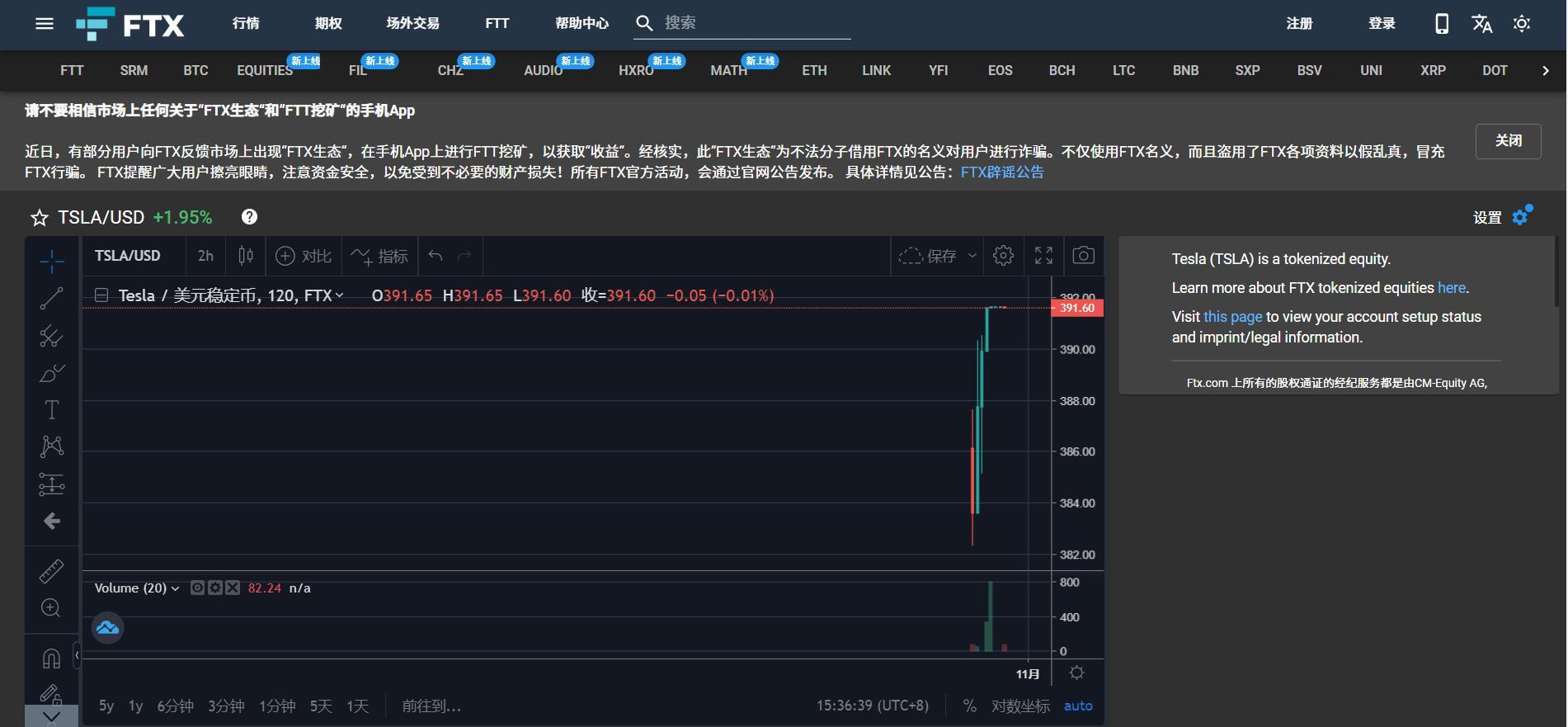Open the indicators 指标 menu
Viewport: 1568px width, 727px height.
tap(379, 256)
